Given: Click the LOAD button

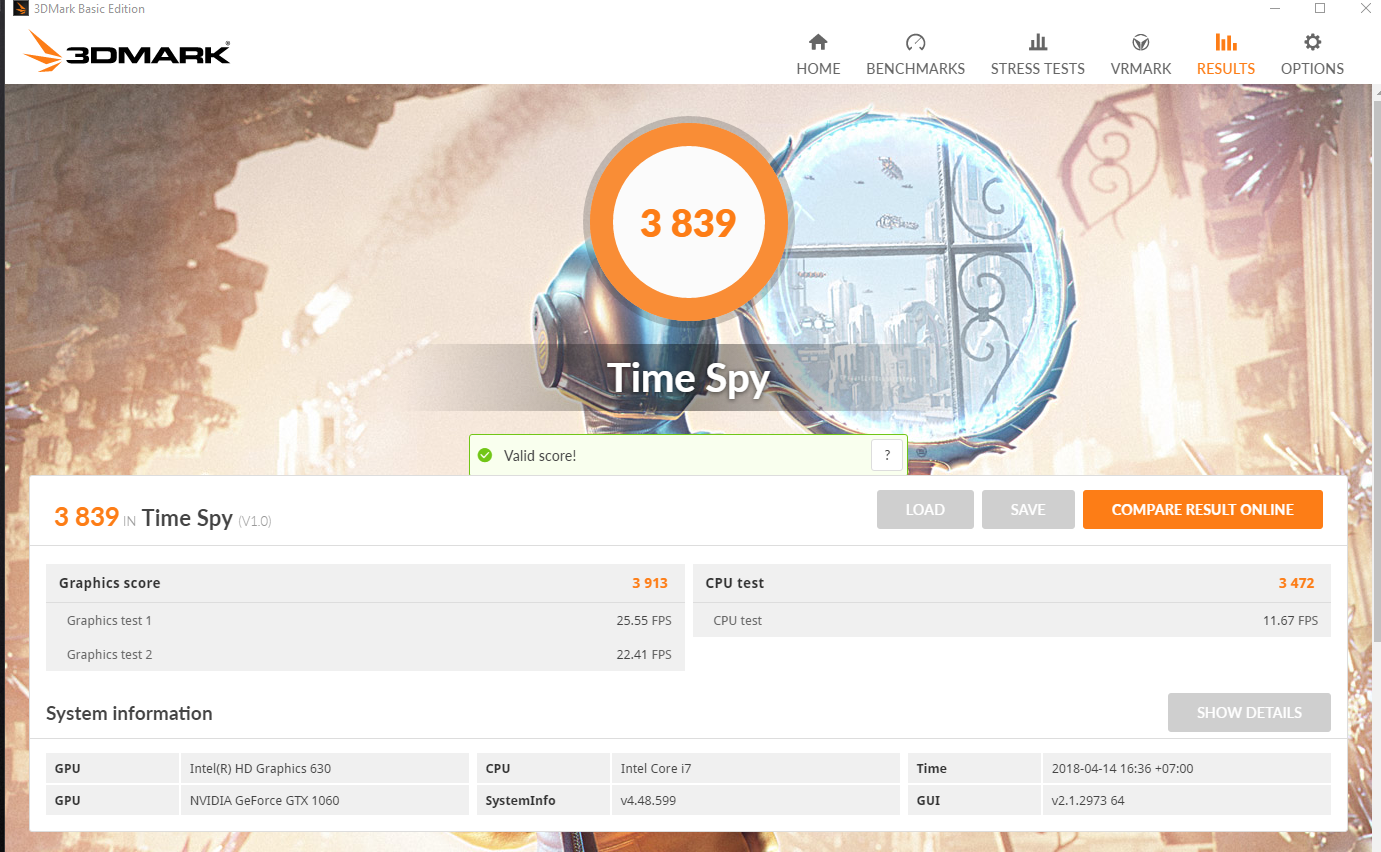Looking at the screenshot, I should [925, 510].
